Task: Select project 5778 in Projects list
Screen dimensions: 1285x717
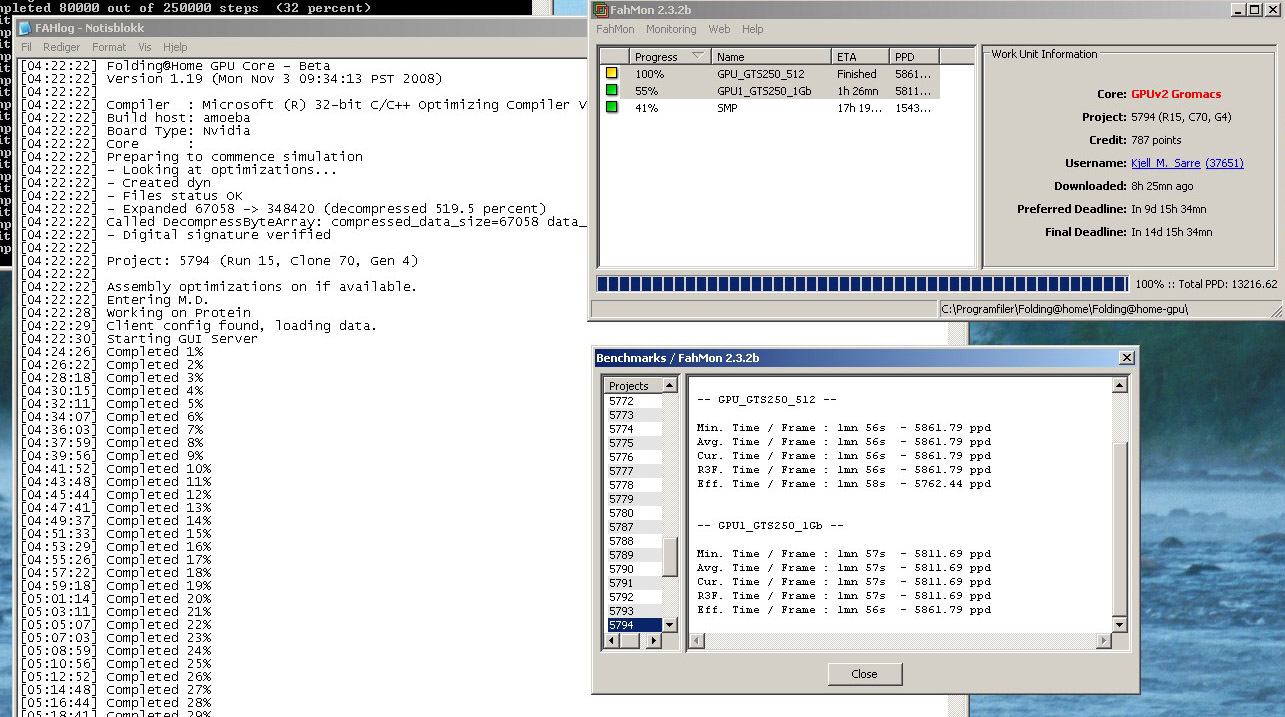Action: (x=632, y=485)
